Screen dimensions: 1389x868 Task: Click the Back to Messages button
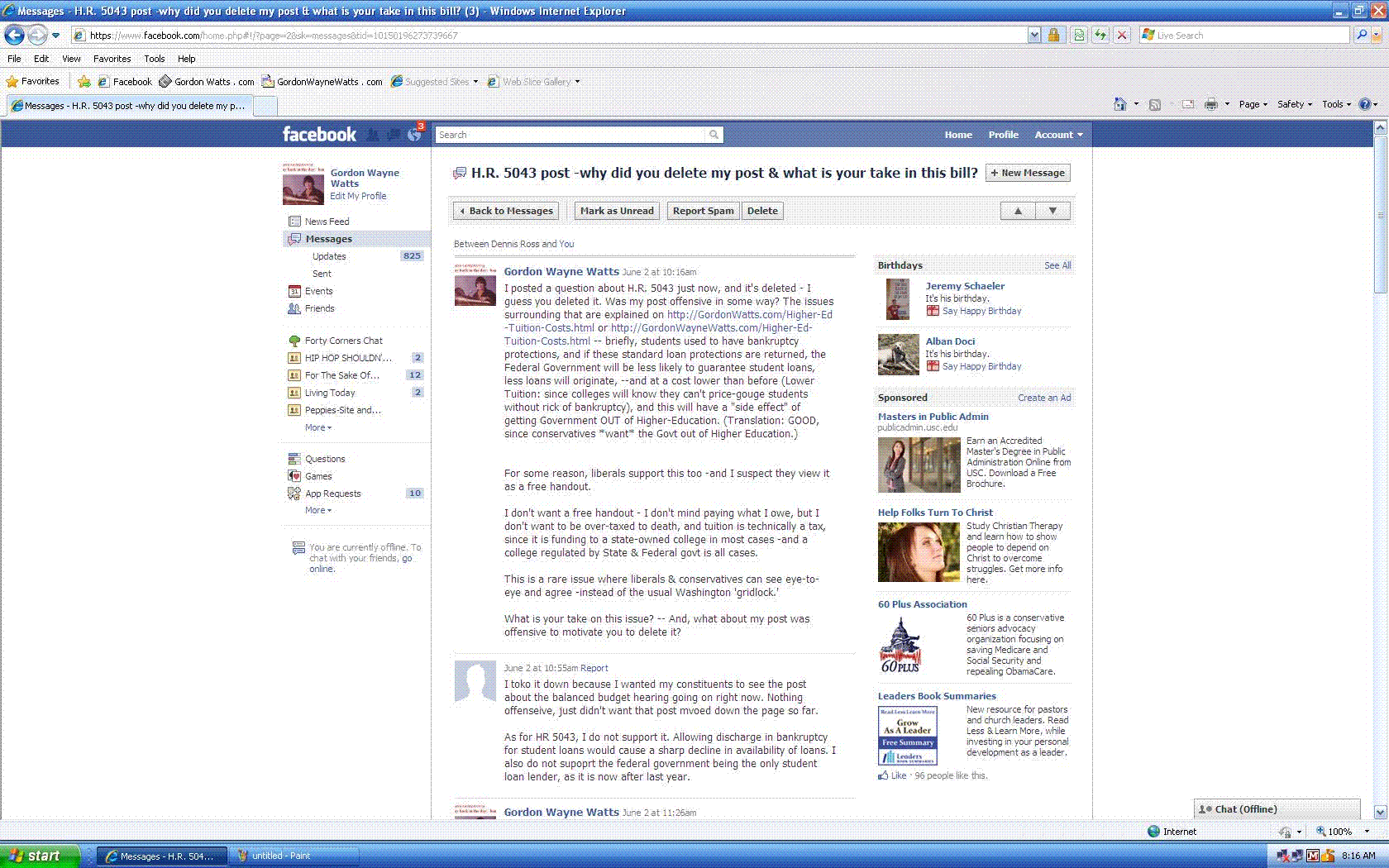click(x=506, y=211)
